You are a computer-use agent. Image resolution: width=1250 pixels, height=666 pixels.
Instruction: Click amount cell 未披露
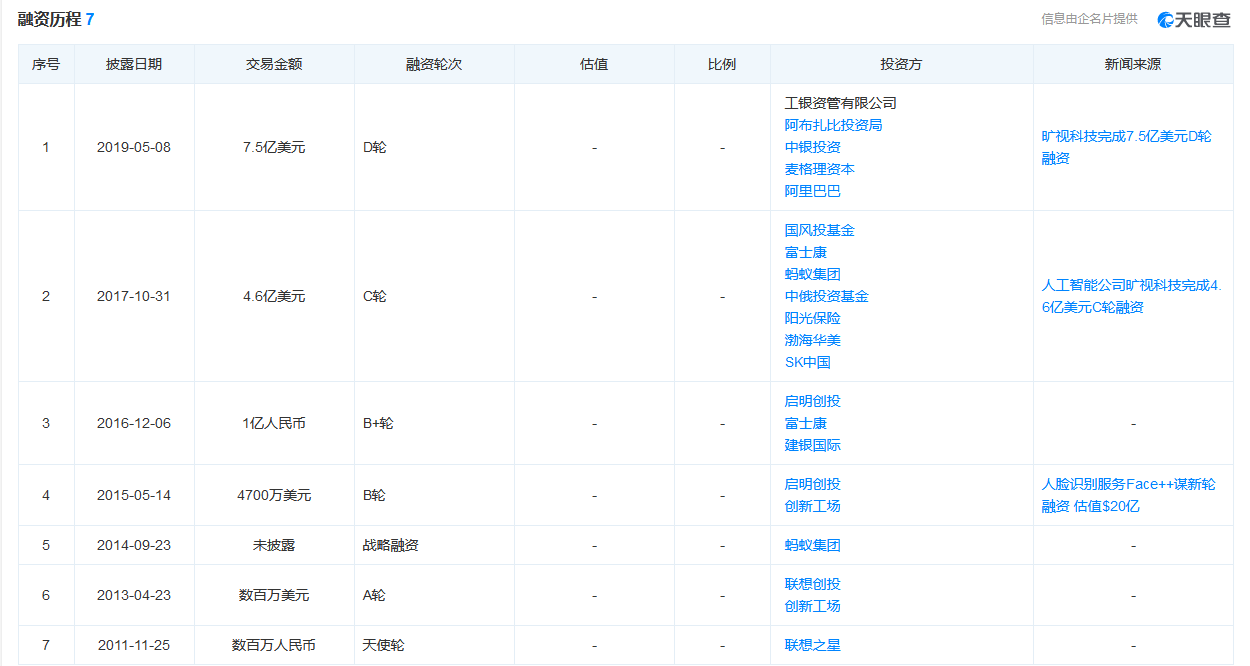pos(274,545)
